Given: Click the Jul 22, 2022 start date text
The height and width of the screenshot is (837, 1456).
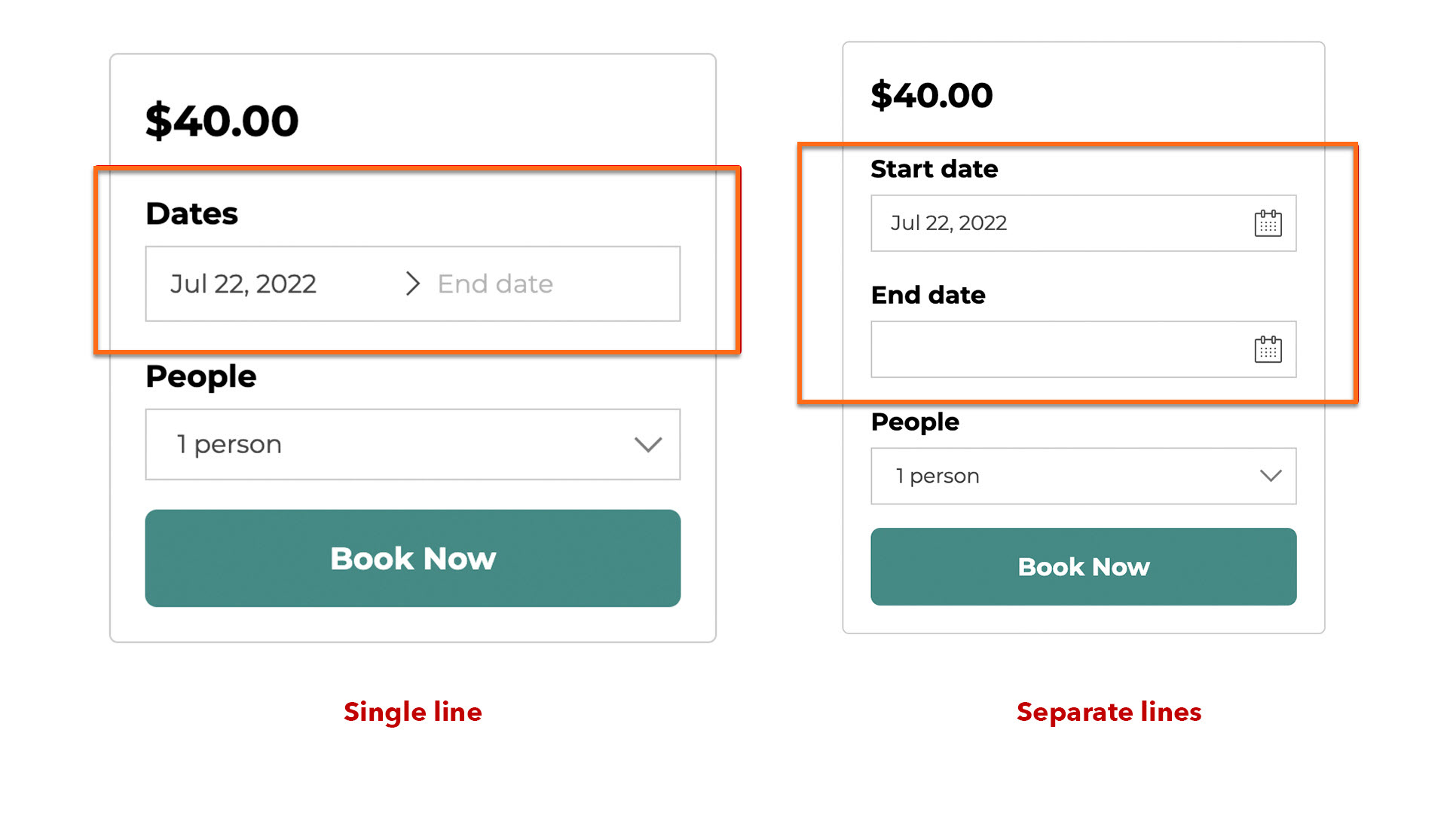Looking at the screenshot, I should point(243,284).
